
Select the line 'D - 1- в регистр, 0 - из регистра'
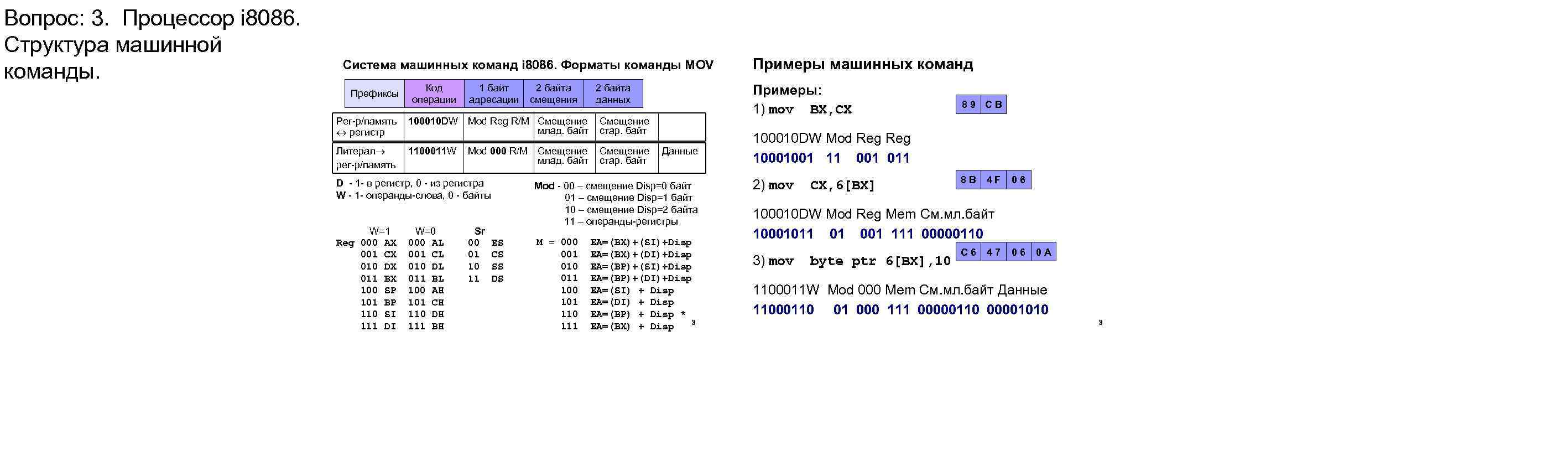[x=410, y=183]
